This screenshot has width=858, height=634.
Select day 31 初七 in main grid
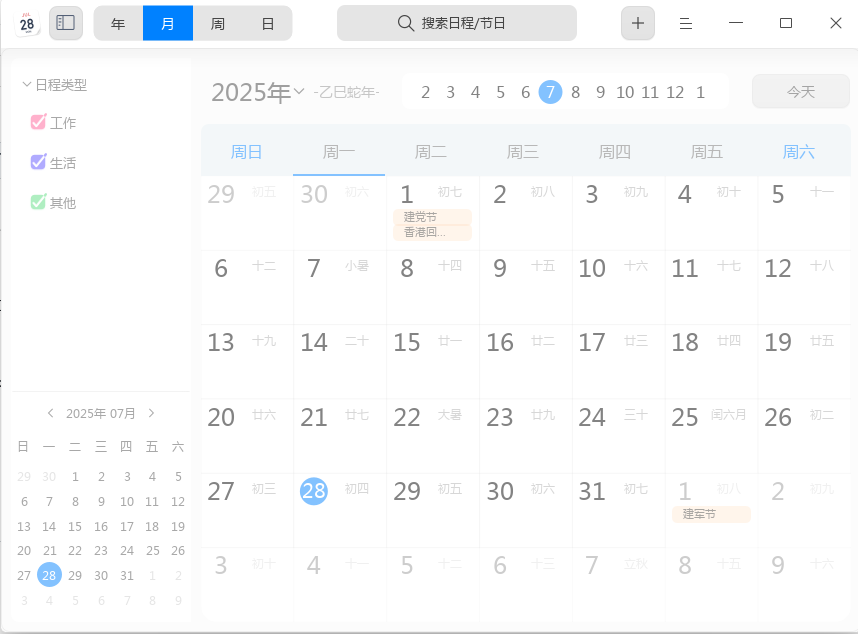pos(618,510)
